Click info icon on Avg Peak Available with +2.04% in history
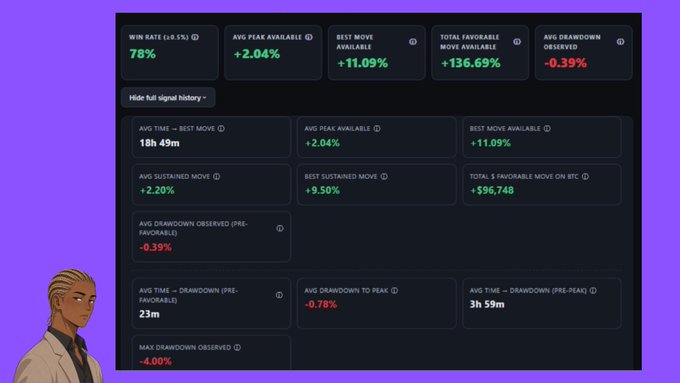The image size is (680, 383). tap(377, 128)
